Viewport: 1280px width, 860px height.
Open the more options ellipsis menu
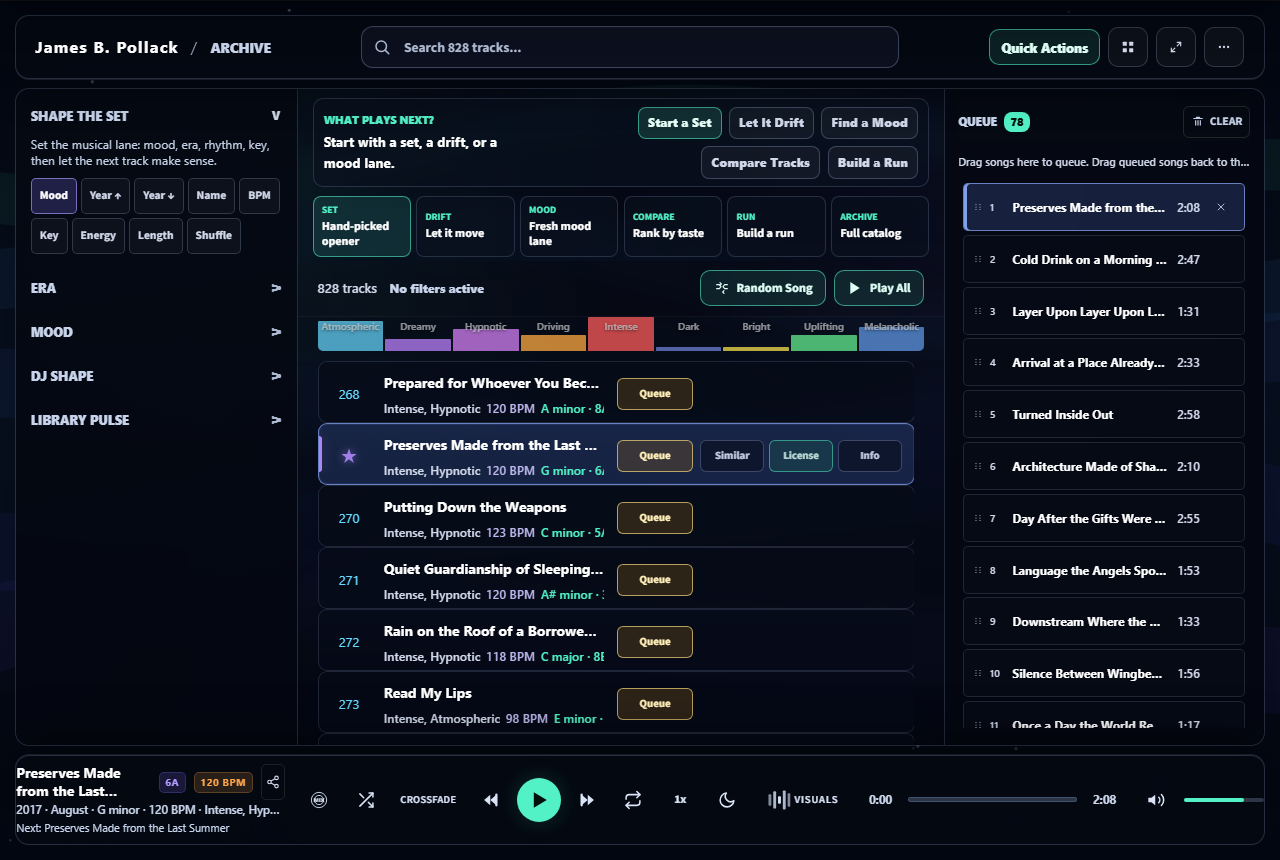click(1224, 47)
